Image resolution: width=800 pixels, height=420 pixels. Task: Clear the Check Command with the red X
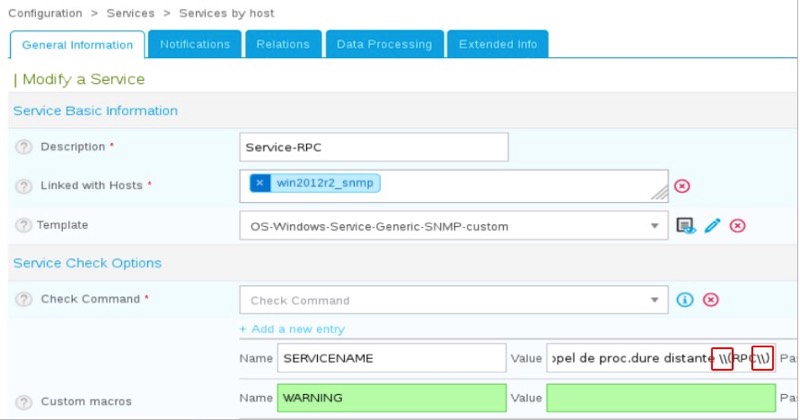click(710, 300)
